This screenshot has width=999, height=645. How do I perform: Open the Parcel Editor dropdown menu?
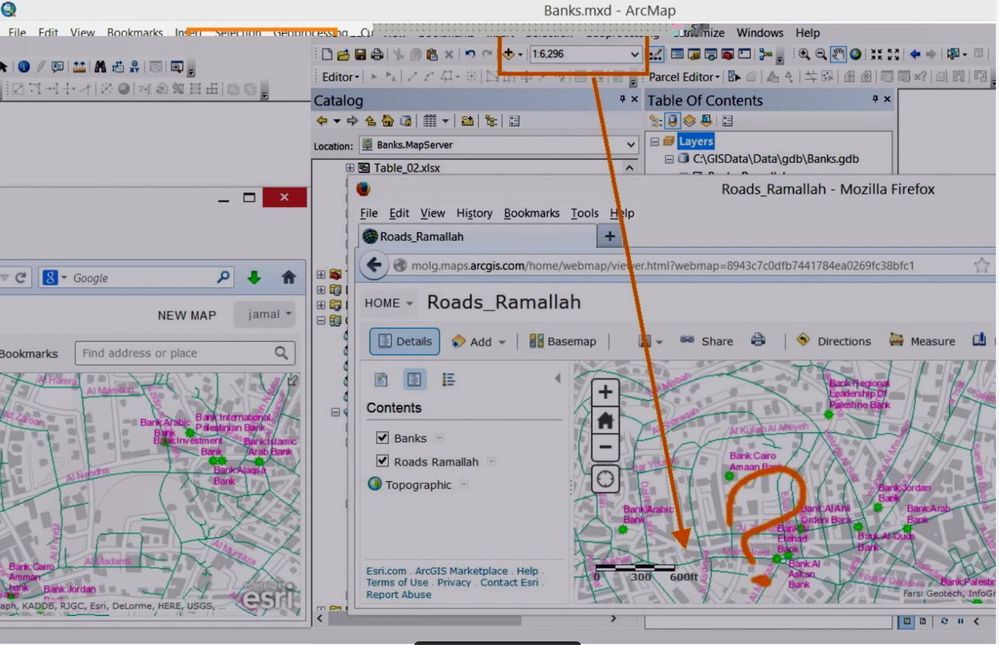click(684, 77)
